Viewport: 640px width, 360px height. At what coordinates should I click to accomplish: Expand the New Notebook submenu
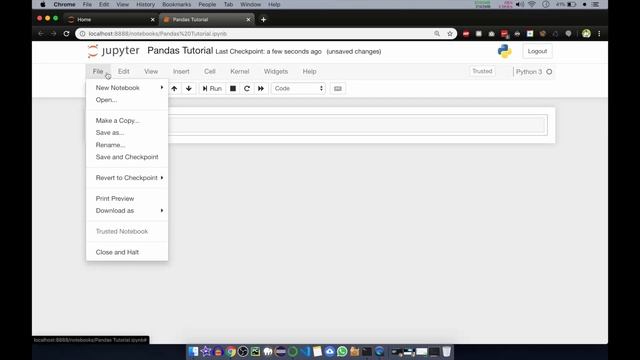tap(127, 88)
